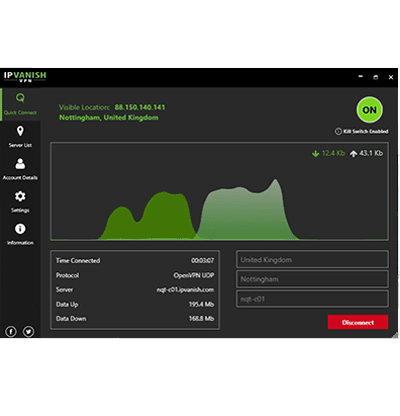Click the Kill Switch Enabled info icon
This screenshot has height=416, width=400.
point(338,131)
